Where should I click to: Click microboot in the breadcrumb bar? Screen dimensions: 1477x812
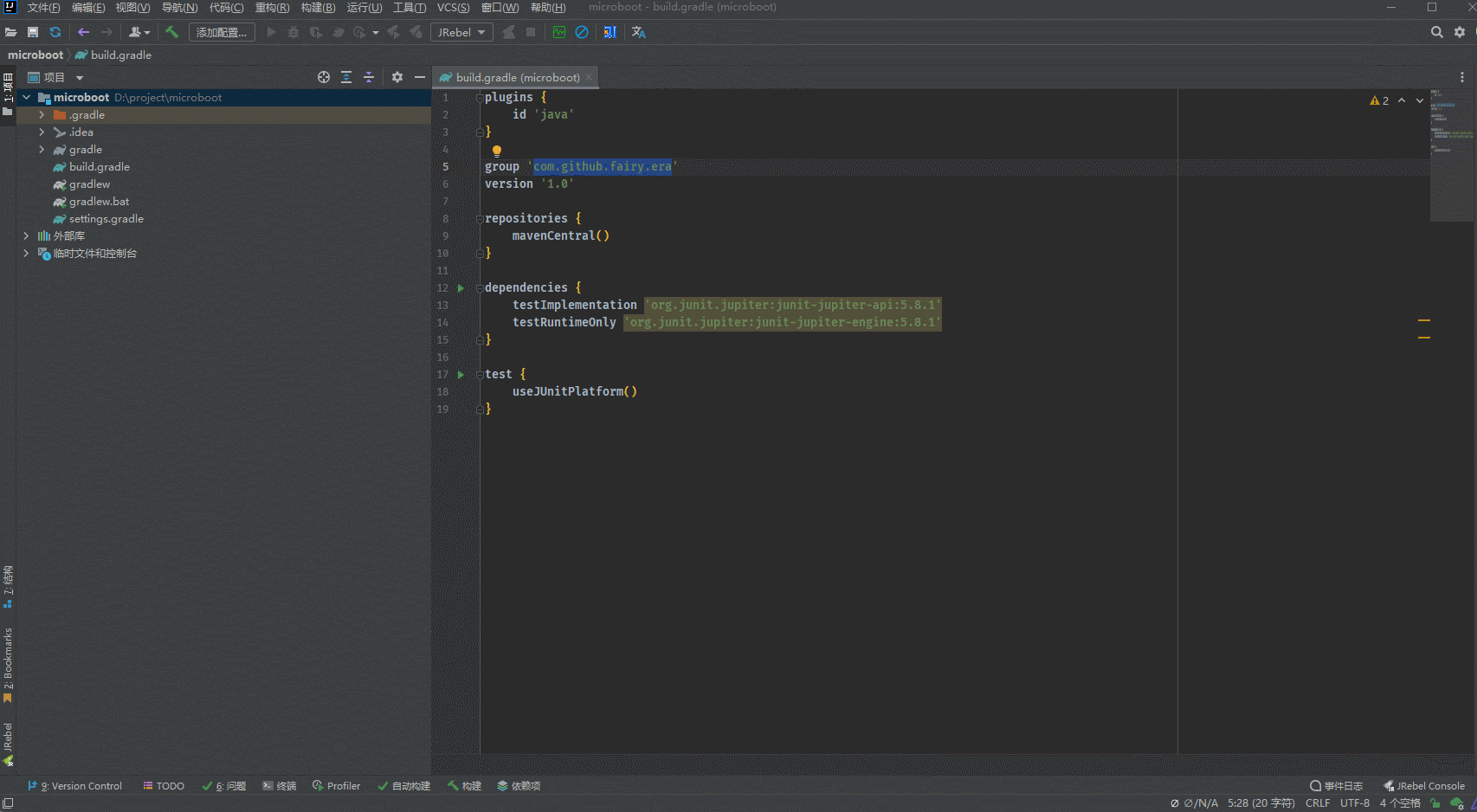point(35,55)
